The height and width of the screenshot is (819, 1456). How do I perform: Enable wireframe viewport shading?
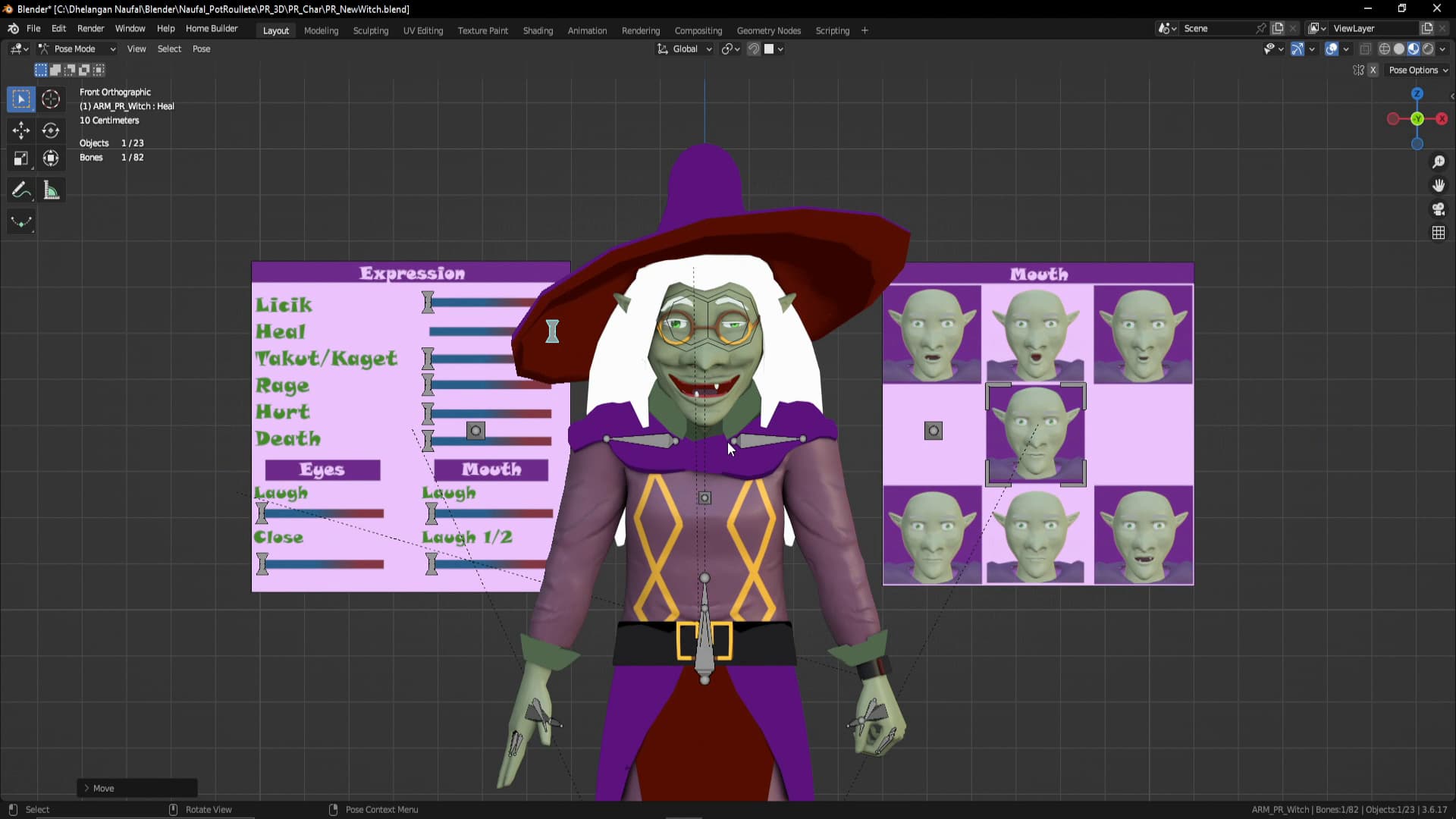coord(1384,49)
